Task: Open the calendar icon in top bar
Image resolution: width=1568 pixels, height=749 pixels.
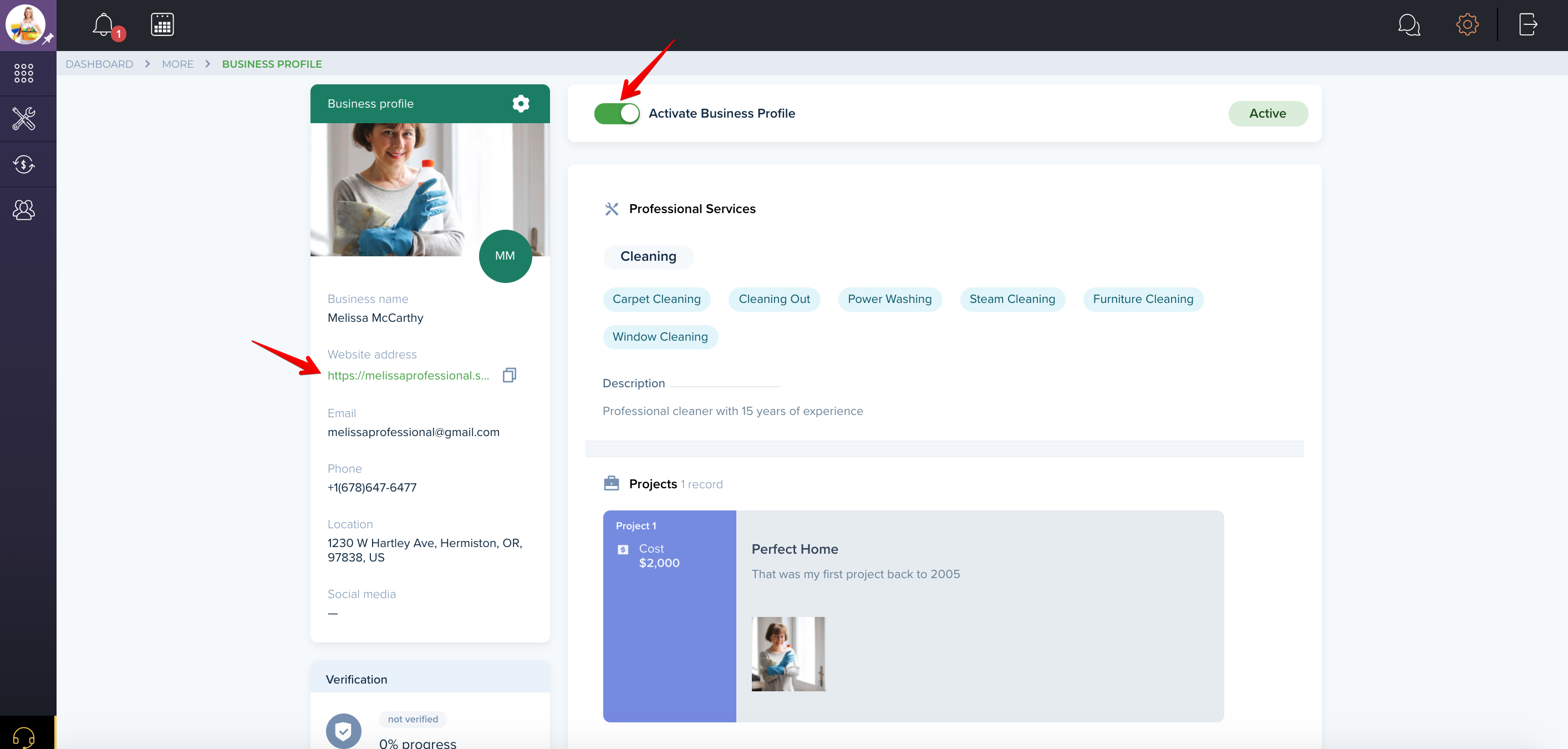Action: coord(162,24)
